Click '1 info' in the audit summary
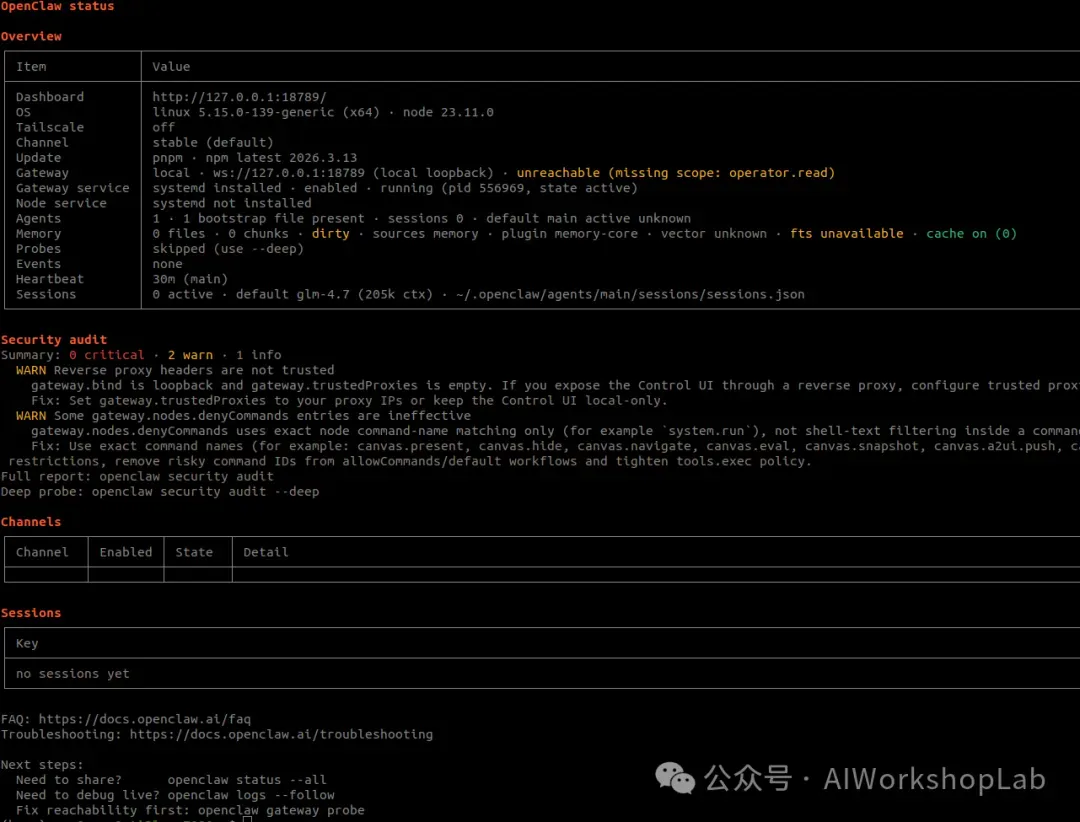The image size is (1080, 822). click(x=258, y=355)
